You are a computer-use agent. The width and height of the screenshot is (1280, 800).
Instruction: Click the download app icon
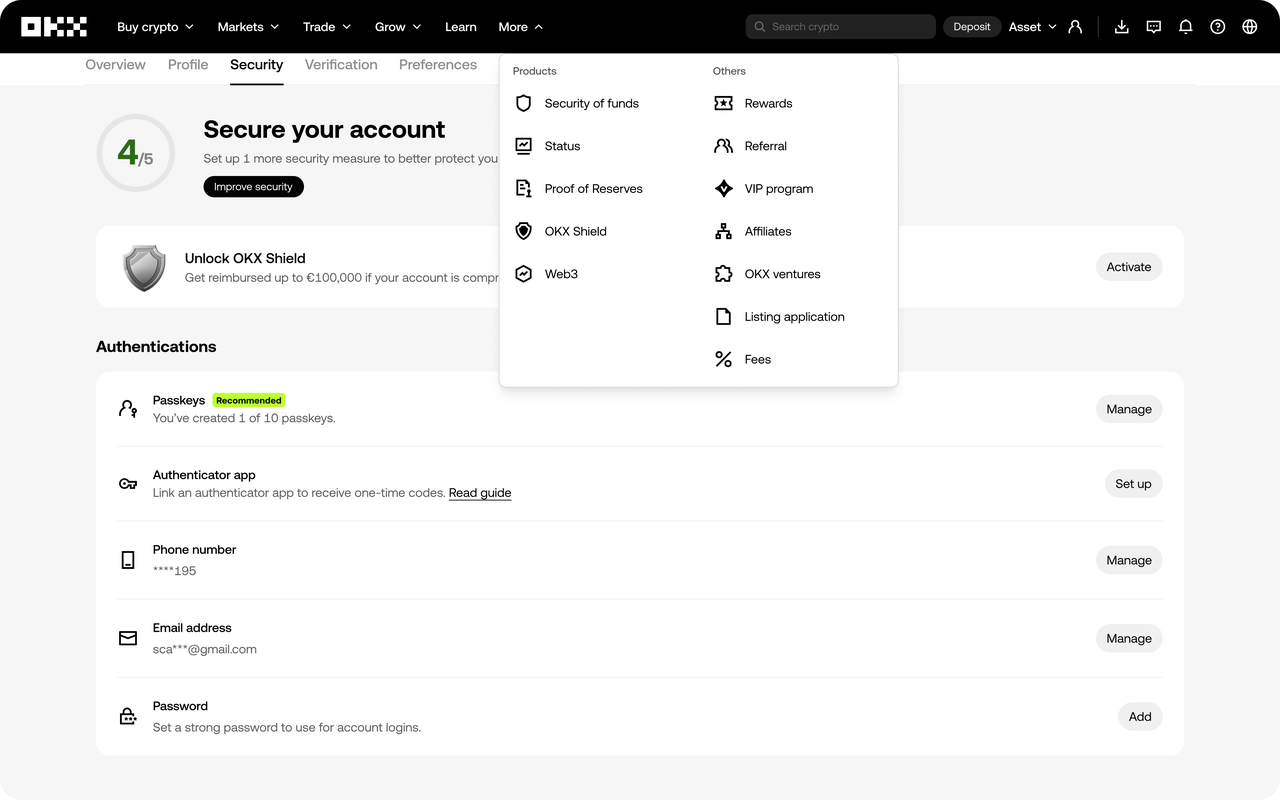pos(1122,27)
